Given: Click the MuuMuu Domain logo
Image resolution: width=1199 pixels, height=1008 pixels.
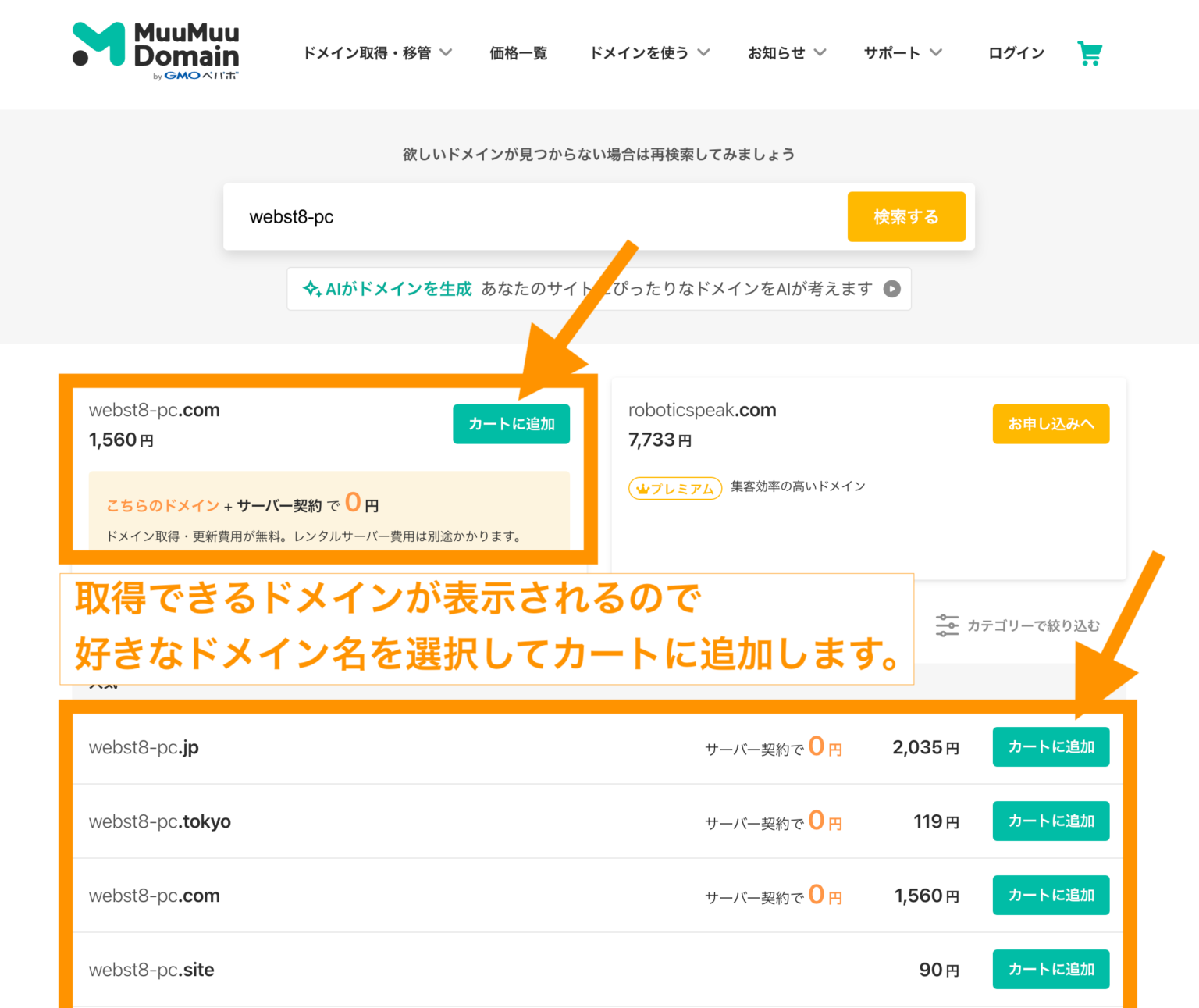Looking at the screenshot, I should coord(155,50).
